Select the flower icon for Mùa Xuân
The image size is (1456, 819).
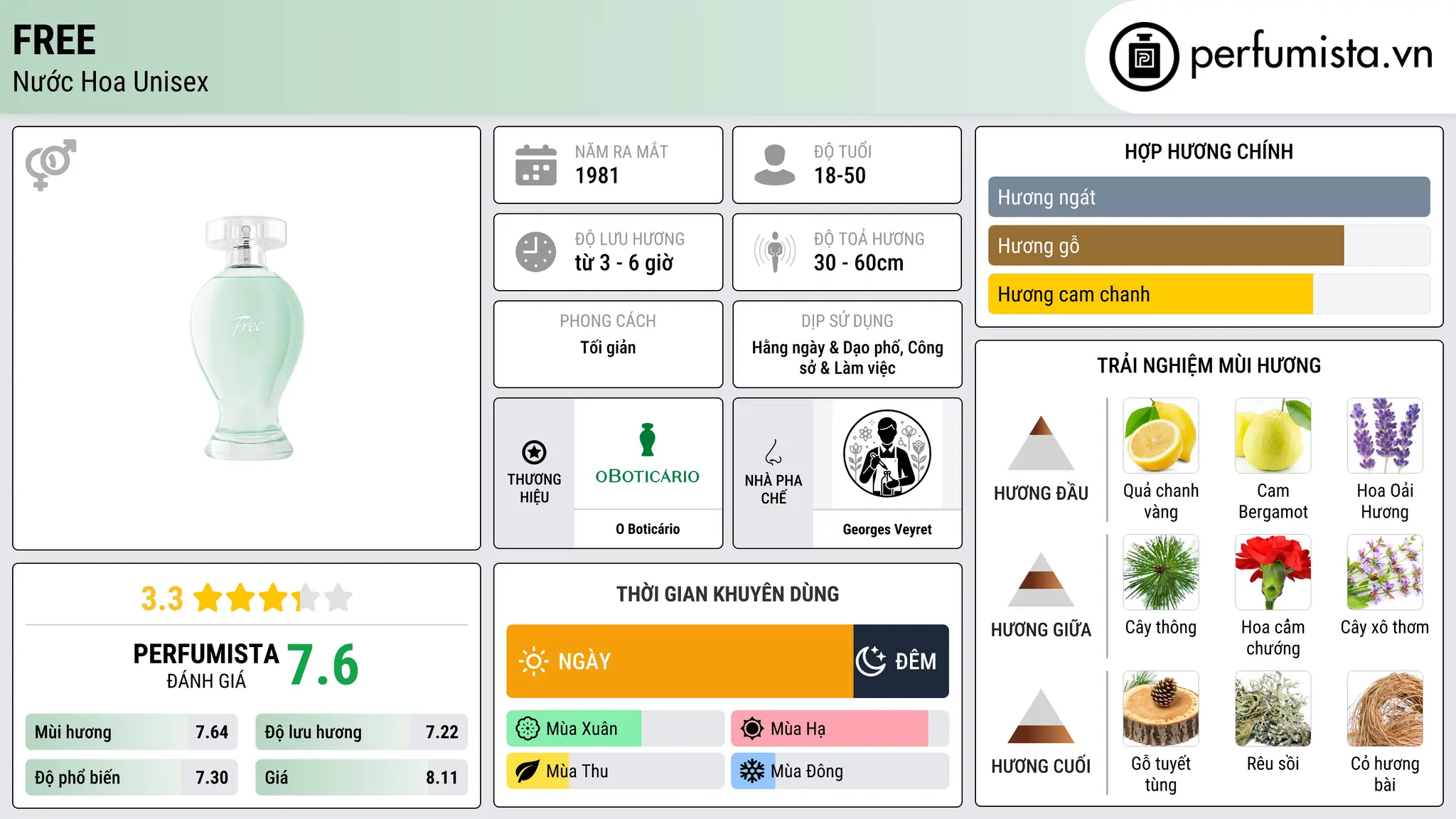click(x=528, y=729)
